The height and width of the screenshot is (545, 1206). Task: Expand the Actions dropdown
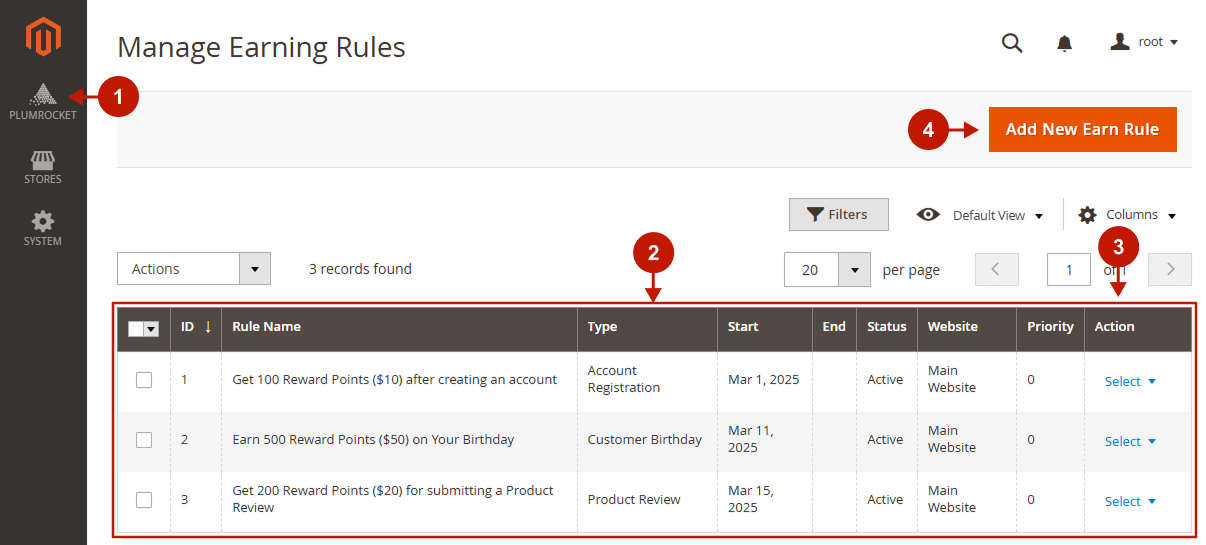coord(194,269)
